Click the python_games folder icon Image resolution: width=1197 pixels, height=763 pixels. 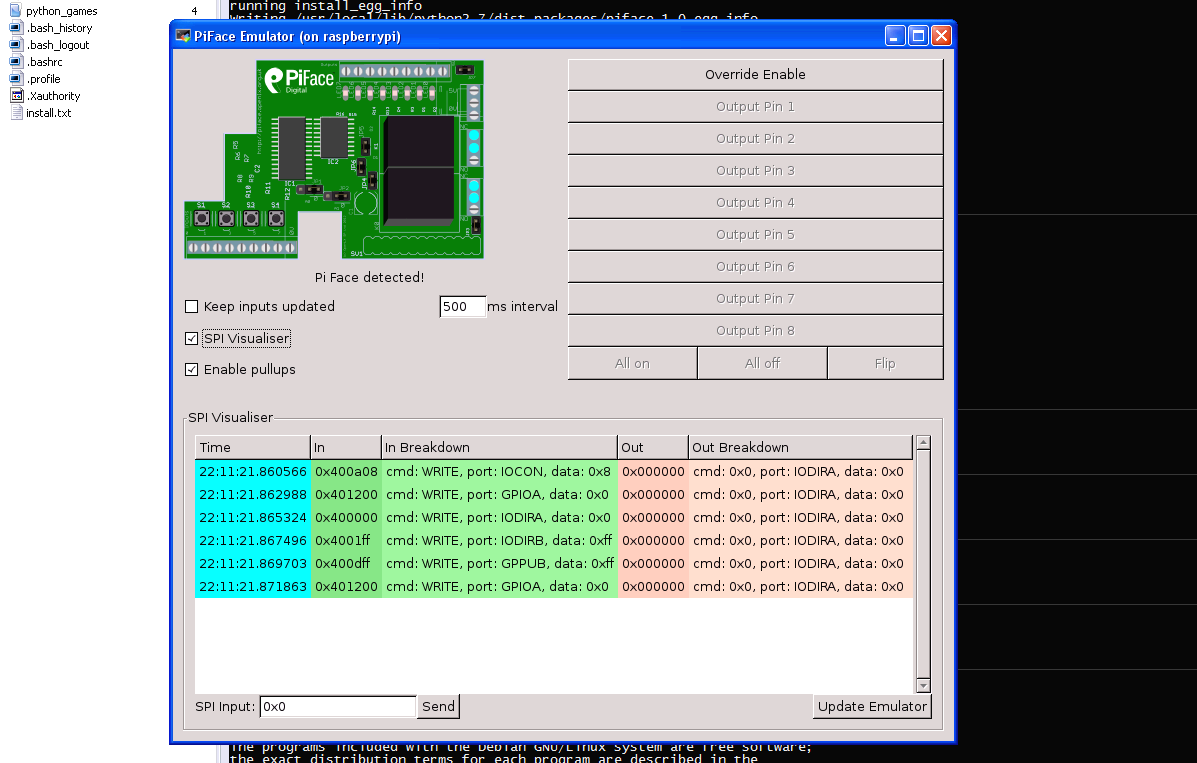[15, 11]
